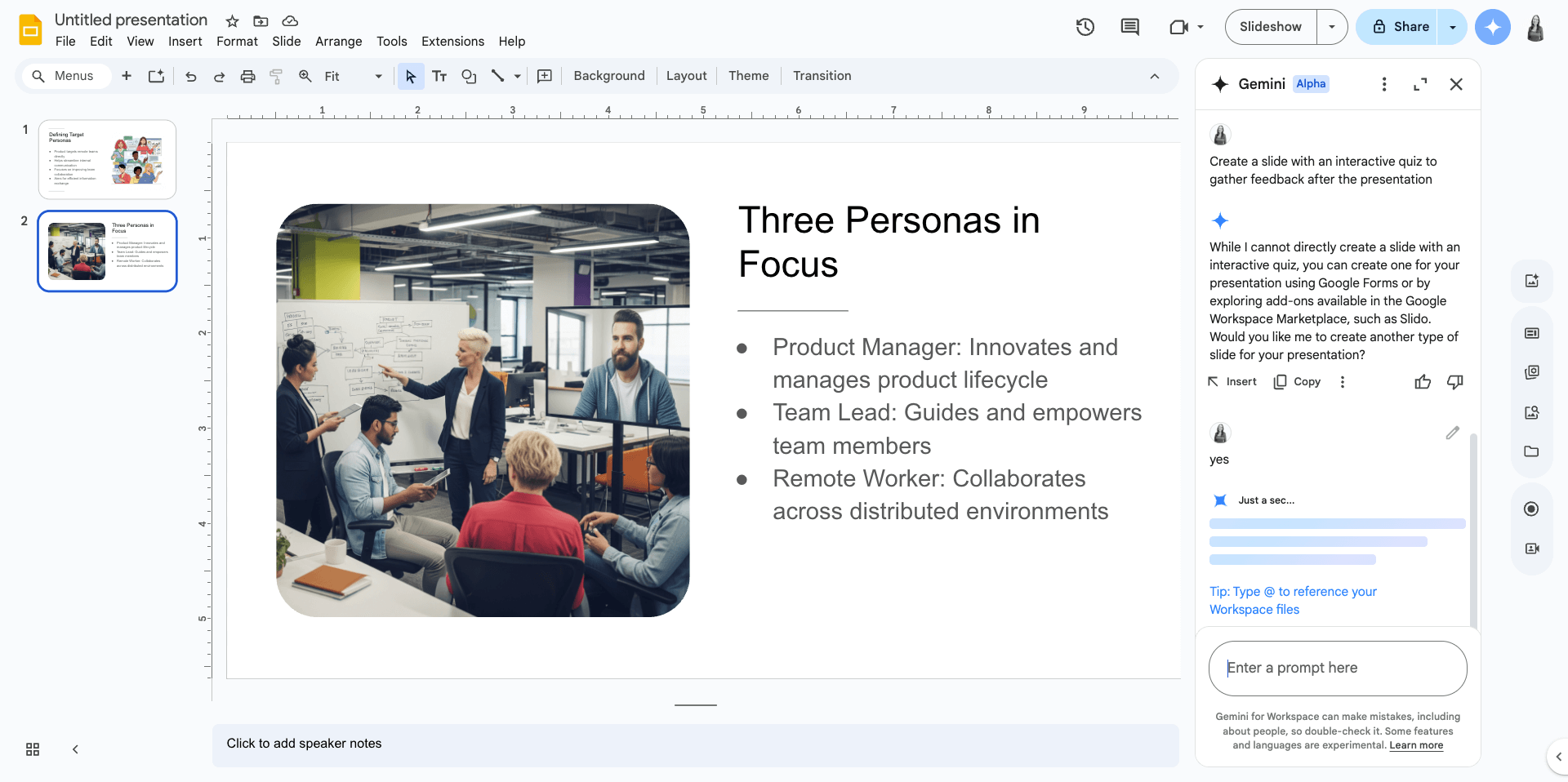Close the Gemini side panel

[1456, 84]
